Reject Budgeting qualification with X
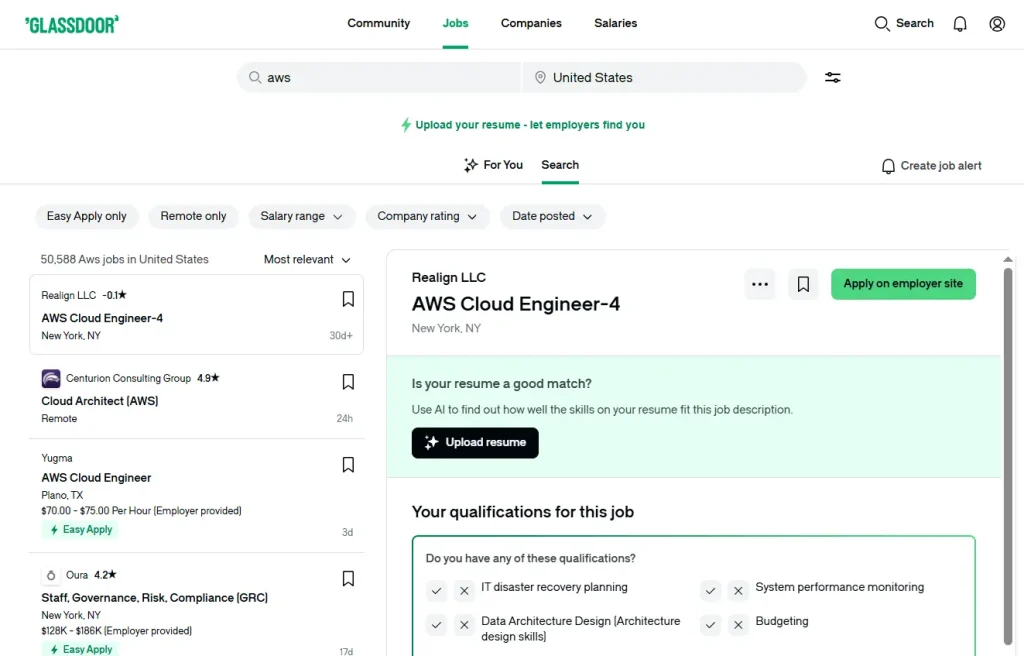1024x656 pixels. point(738,625)
